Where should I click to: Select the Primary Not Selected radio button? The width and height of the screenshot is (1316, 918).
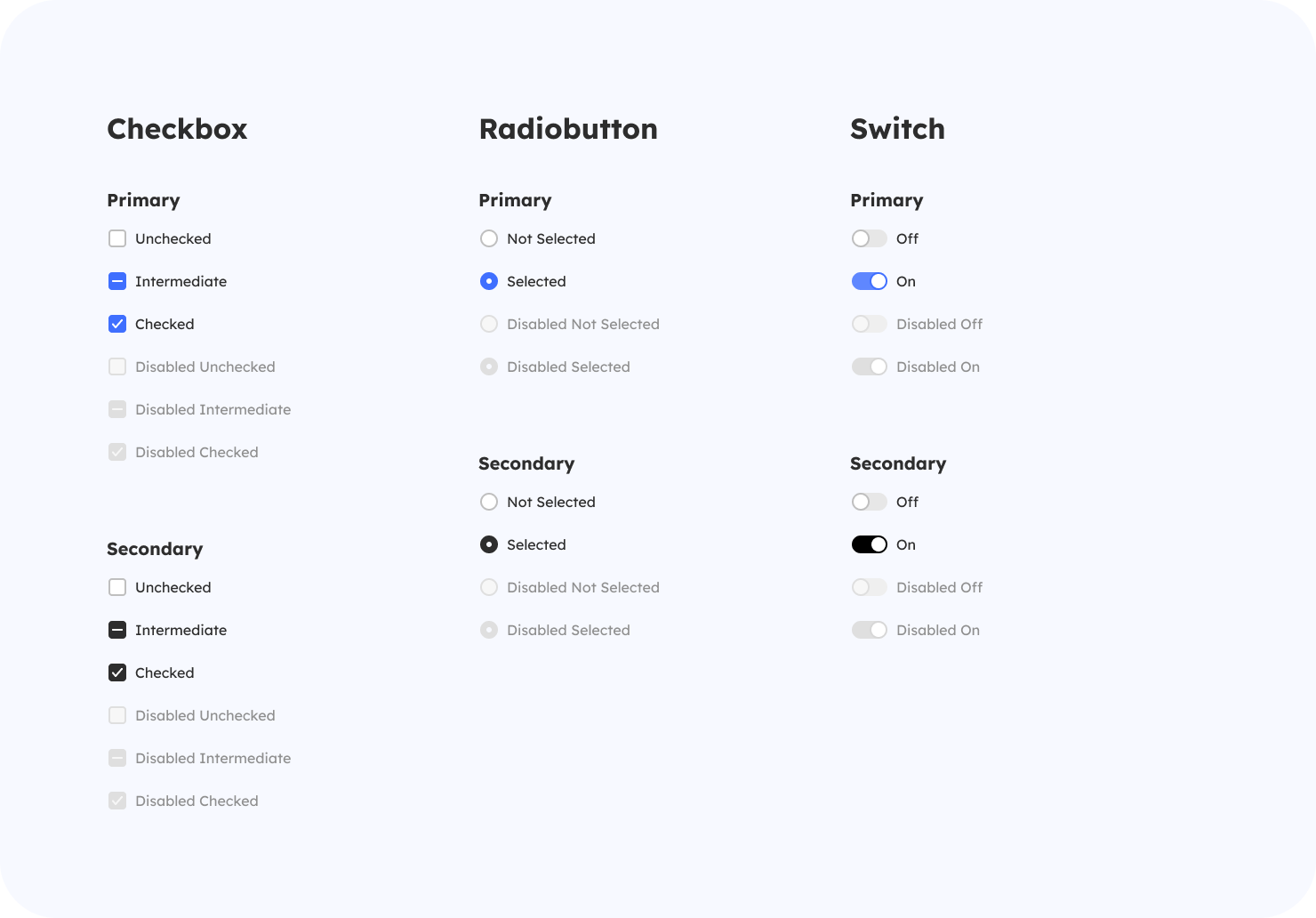[x=489, y=238]
